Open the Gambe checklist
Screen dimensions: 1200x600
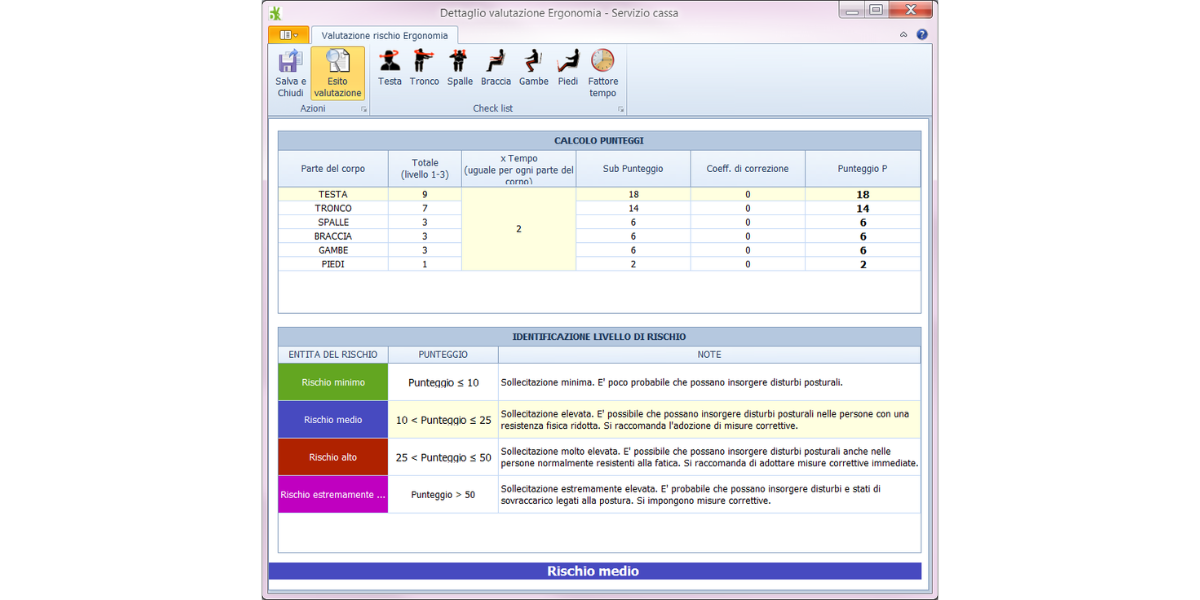(533, 62)
